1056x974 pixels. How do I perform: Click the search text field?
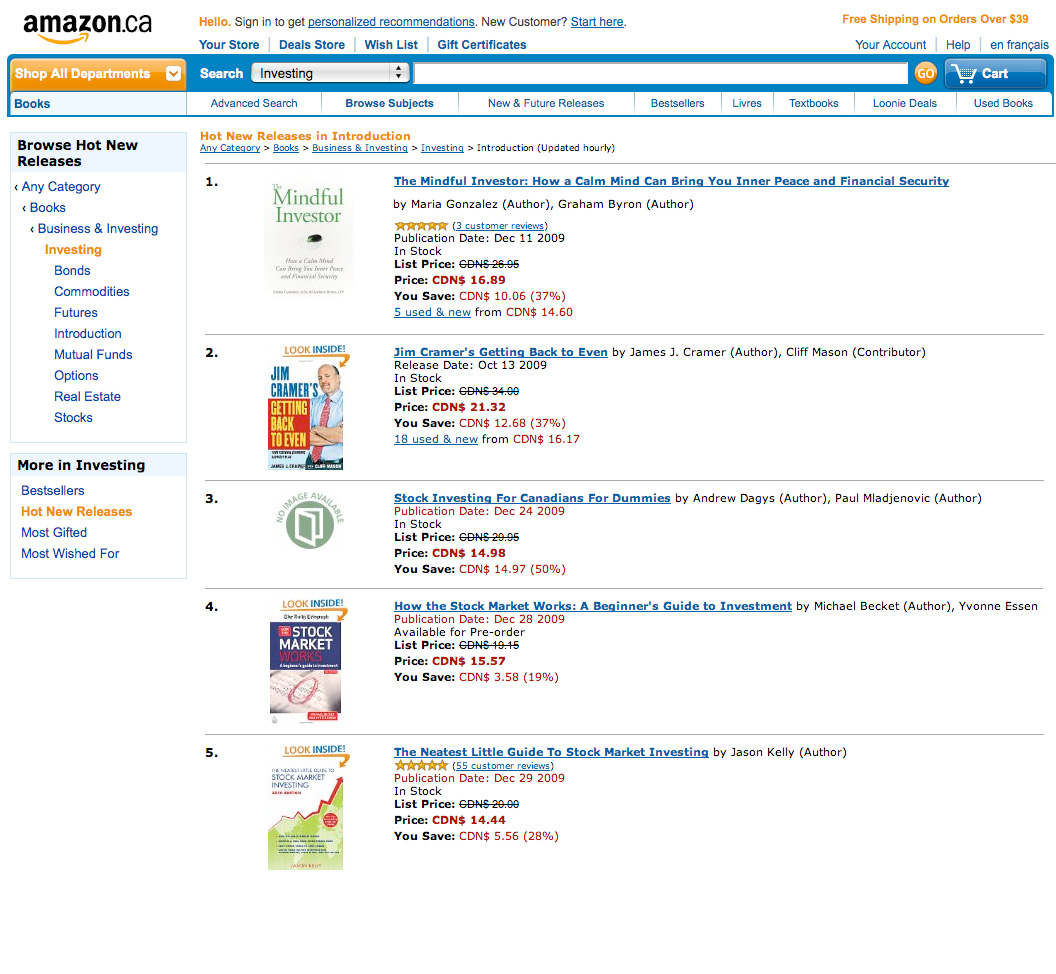tap(660, 73)
